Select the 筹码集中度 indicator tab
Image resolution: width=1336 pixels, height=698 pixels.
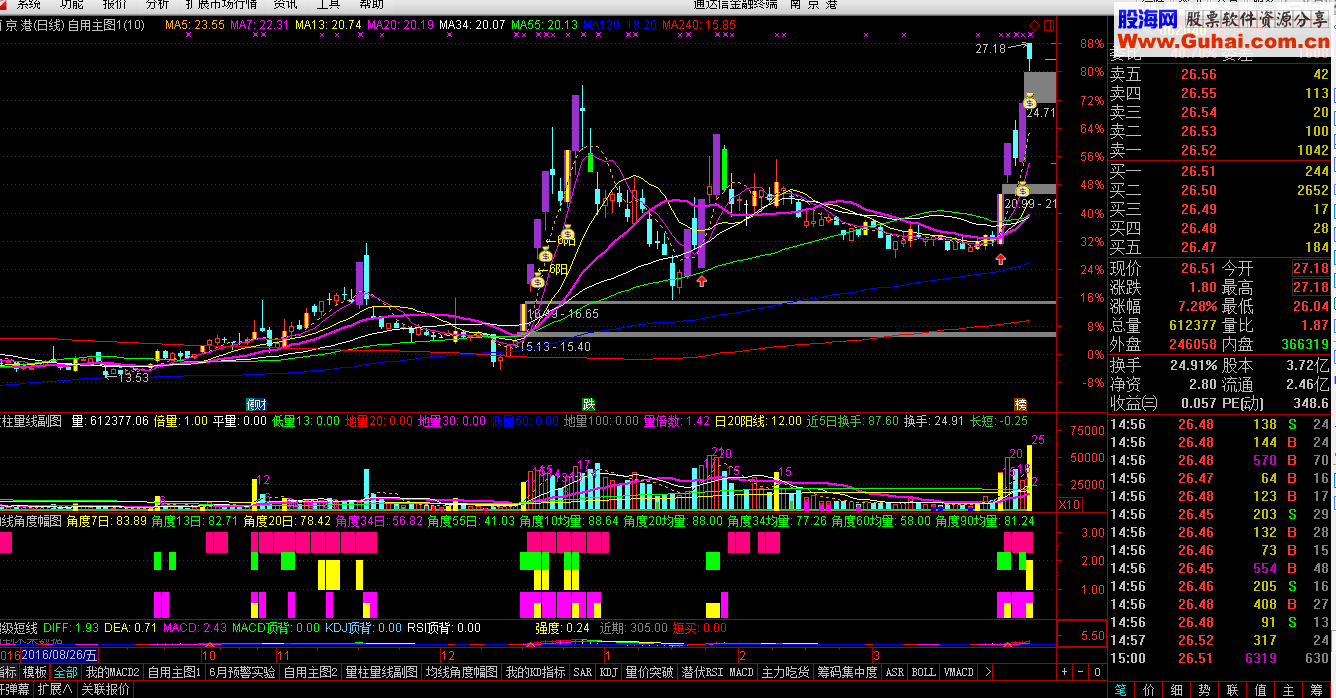pos(847,672)
